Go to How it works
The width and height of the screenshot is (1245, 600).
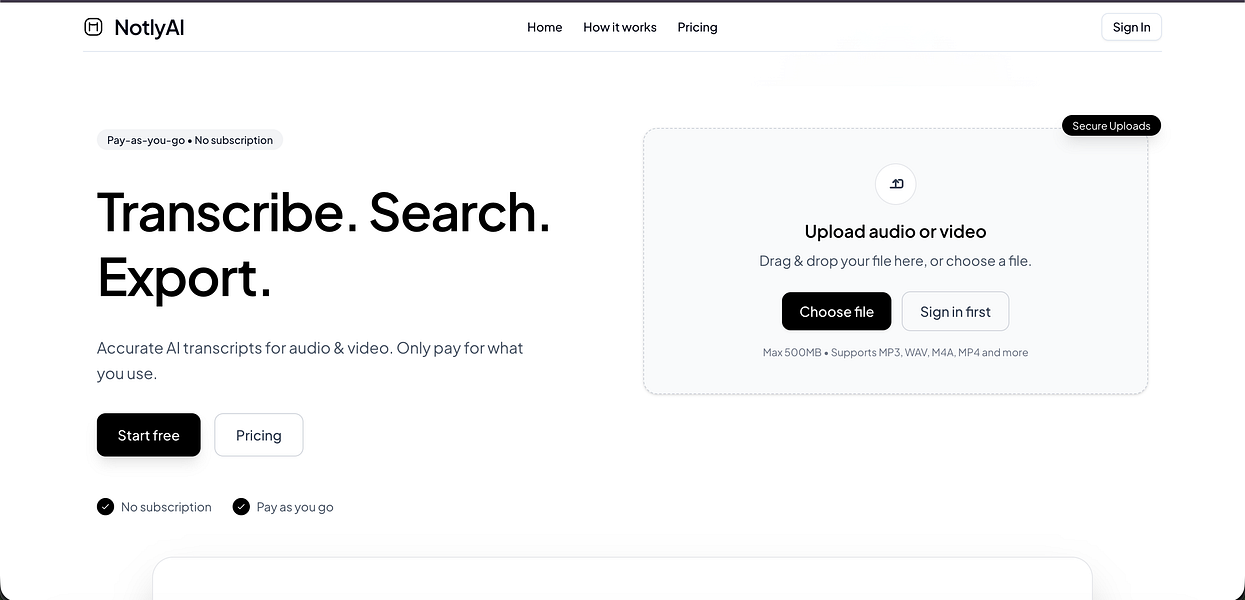[x=620, y=27]
